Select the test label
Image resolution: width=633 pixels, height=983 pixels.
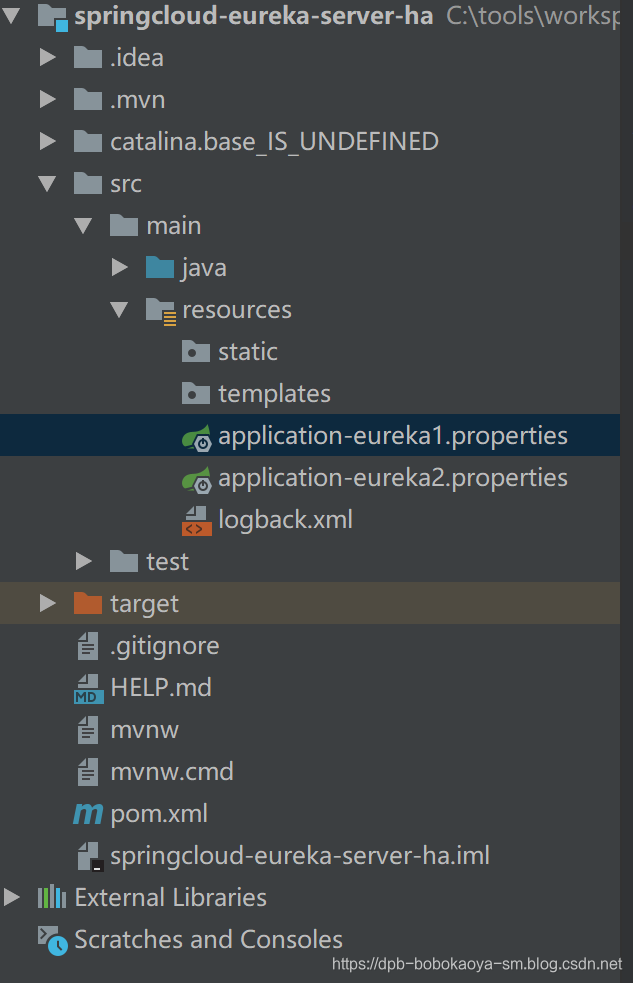(x=167, y=562)
